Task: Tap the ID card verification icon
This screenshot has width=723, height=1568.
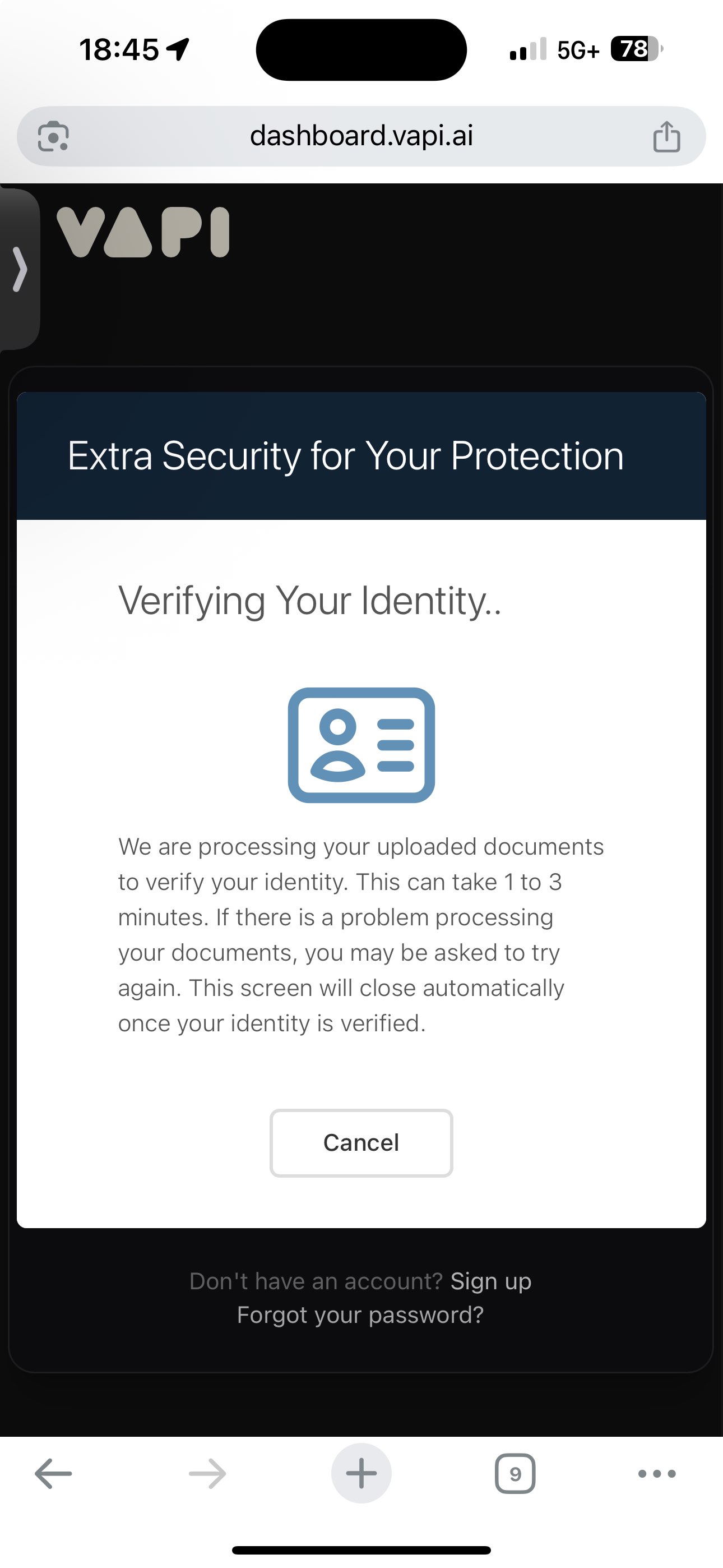Action: point(361,745)
